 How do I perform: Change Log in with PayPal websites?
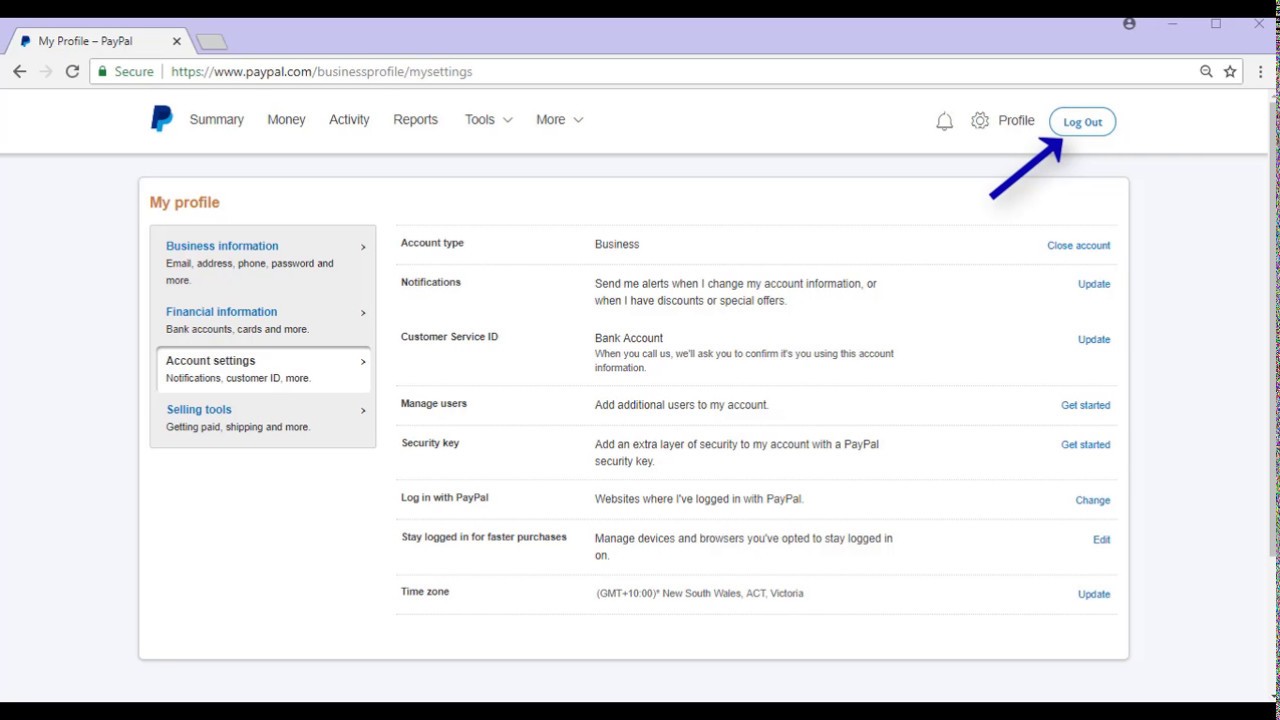(1092, 500)
